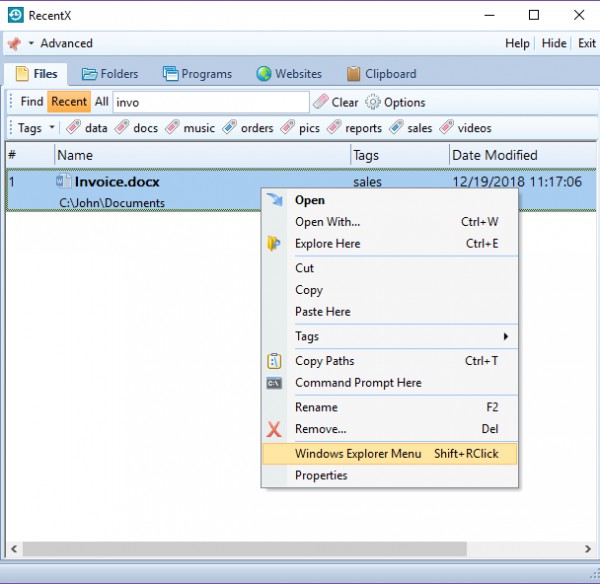Image resolution: width=600 pixels, height=584 pixels.
Task: Click the Explore Here folder icon
Action: 274,243
